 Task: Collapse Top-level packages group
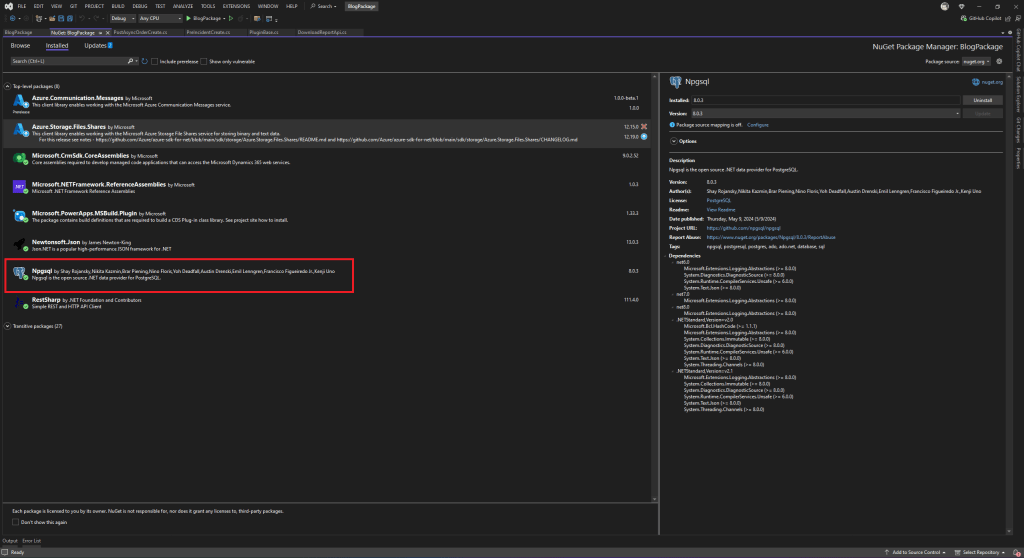[8, 86]
